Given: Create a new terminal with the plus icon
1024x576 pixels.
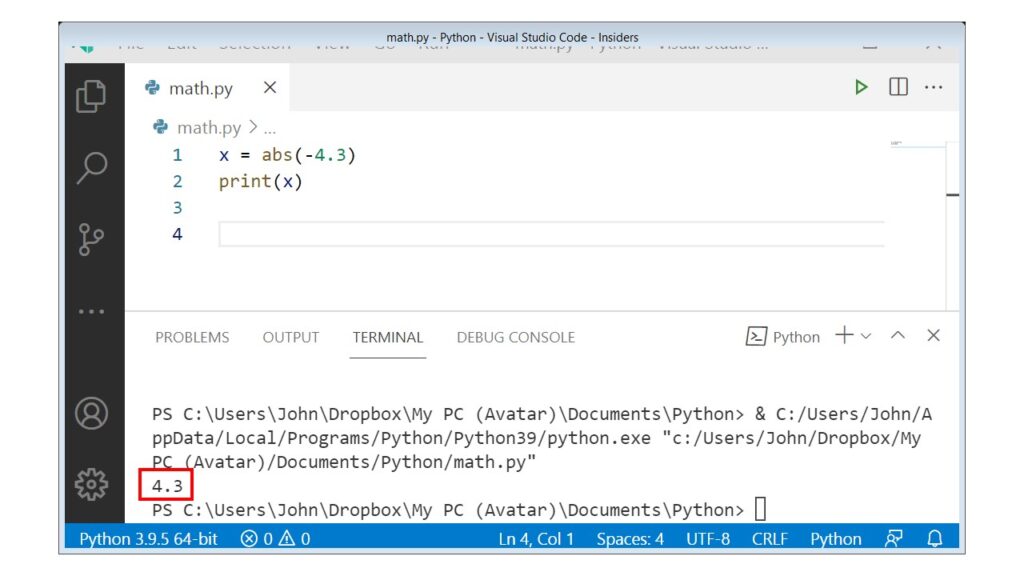Looking at the screenshot, I should (x=844, y=336).
